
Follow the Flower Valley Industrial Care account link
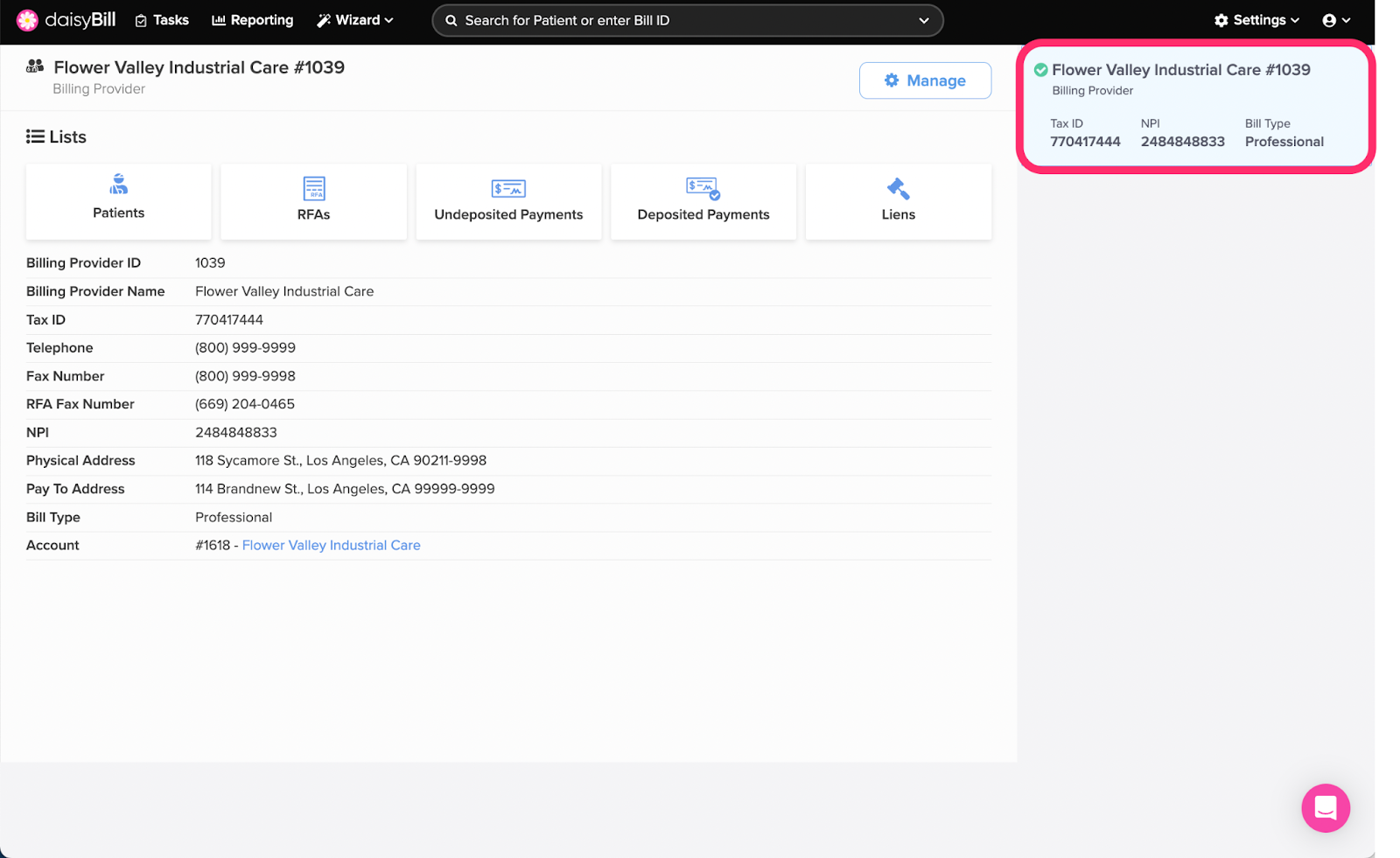pos(331,545)
